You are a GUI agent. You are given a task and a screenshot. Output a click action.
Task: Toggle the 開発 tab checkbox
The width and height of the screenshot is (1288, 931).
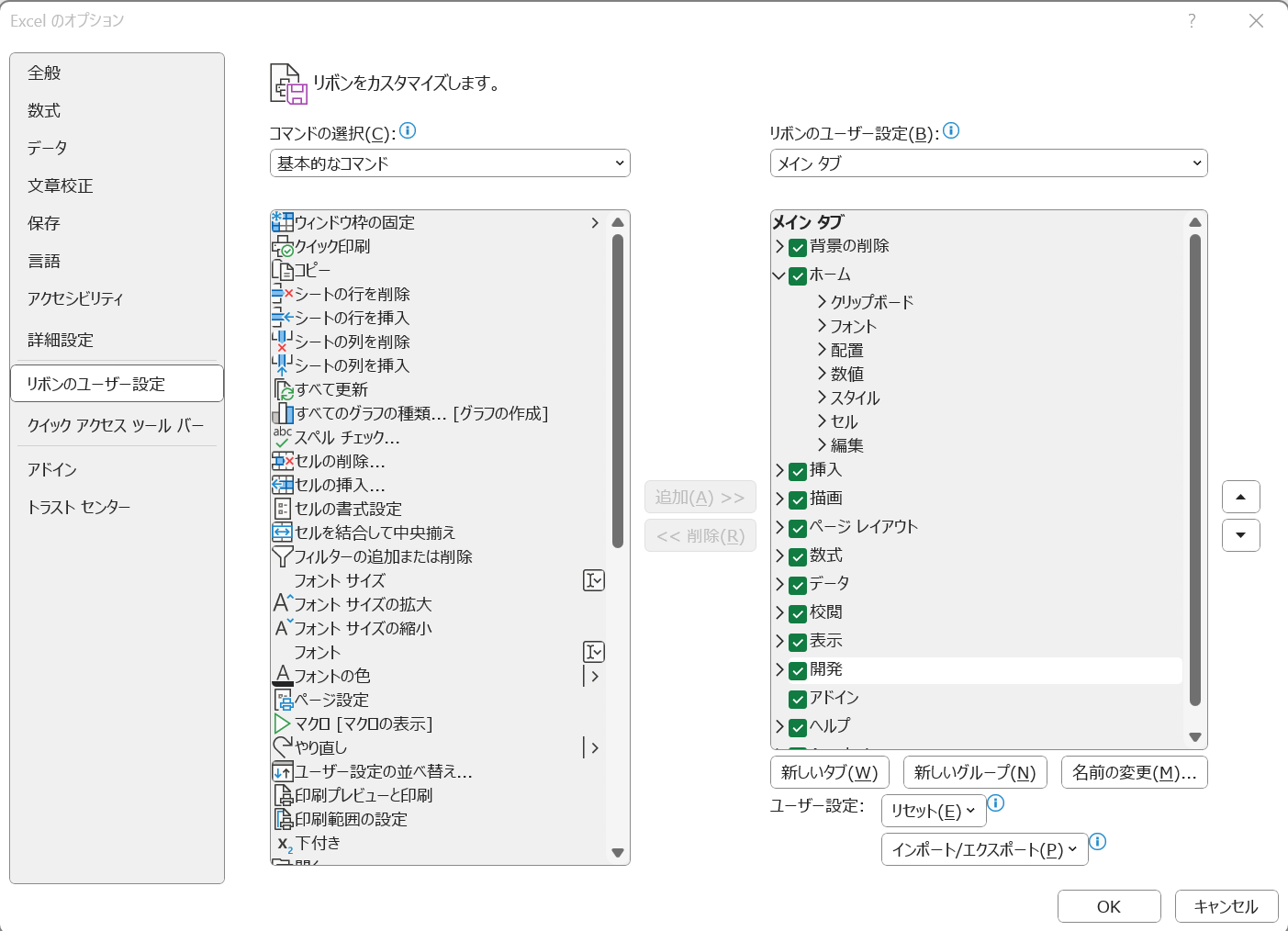(x=798, y=670)
